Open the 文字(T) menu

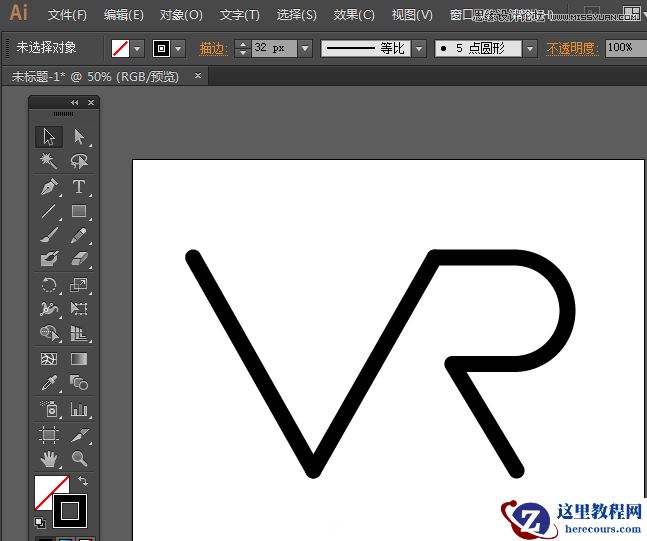[x=240, y=15]
